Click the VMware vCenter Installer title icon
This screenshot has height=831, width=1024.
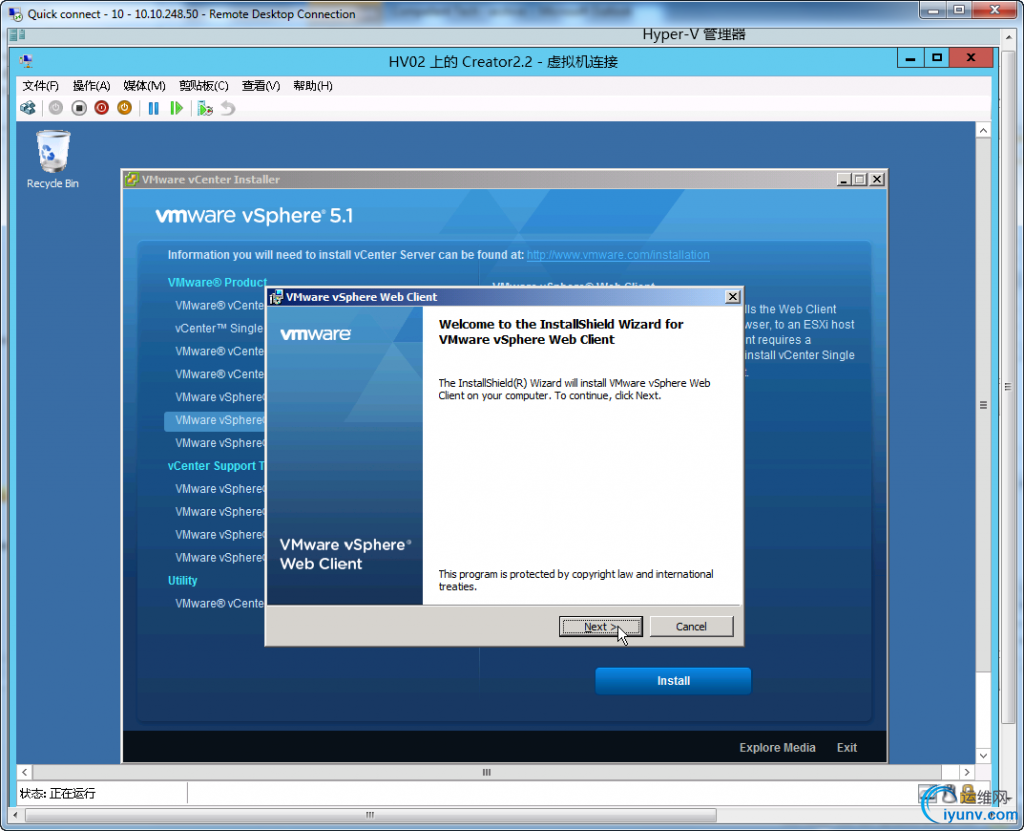click(x=132, y=179)
